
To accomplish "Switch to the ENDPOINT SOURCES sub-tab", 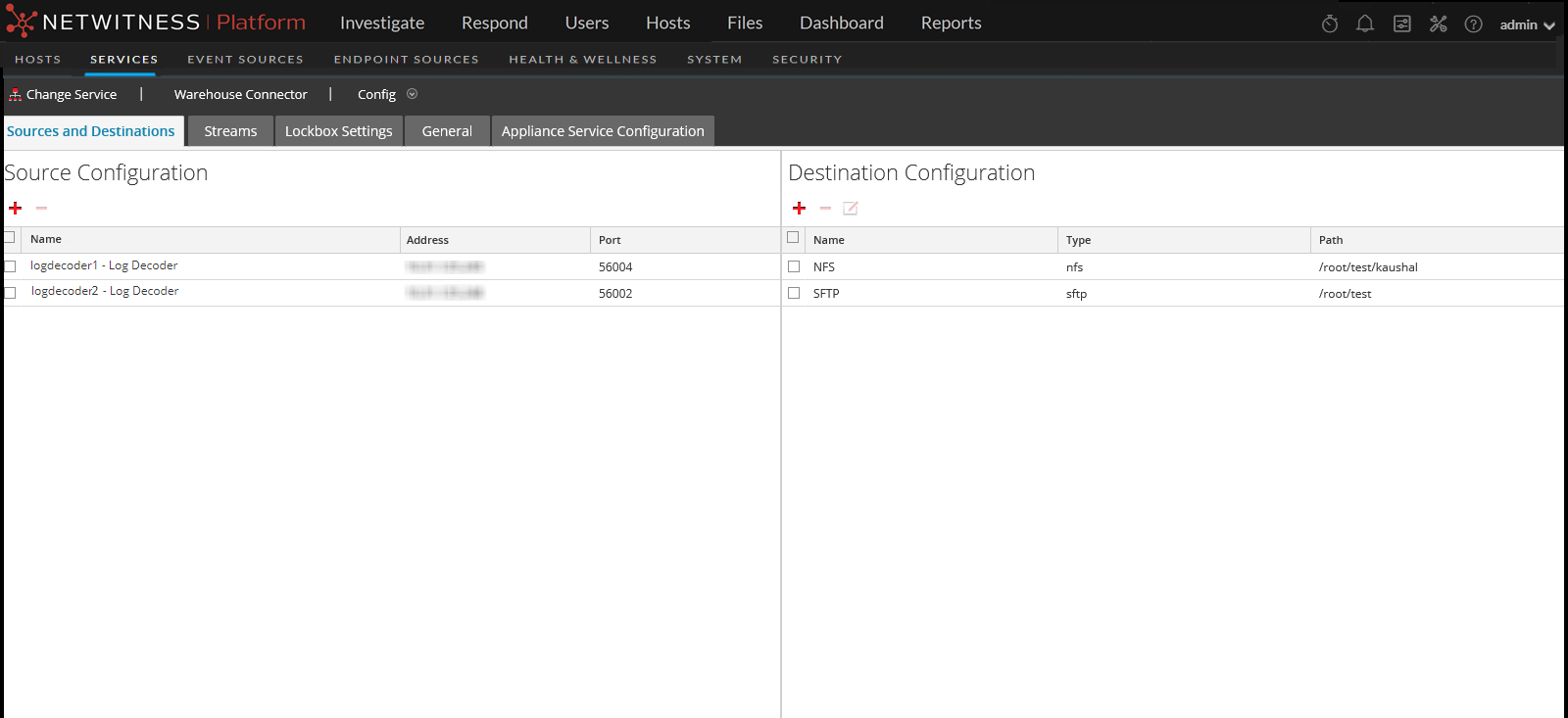I will (407, 60).
